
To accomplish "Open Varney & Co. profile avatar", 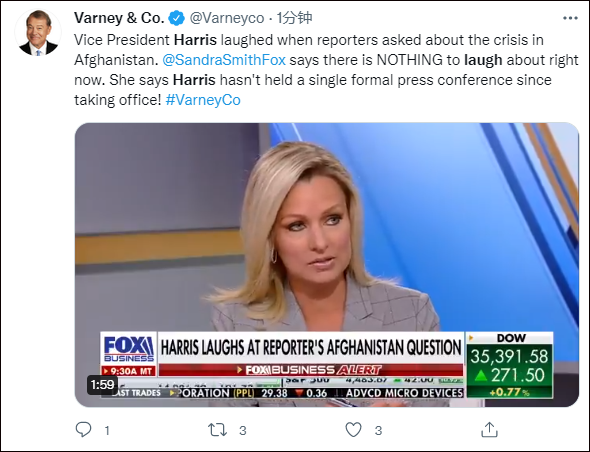I will (38, 32).
